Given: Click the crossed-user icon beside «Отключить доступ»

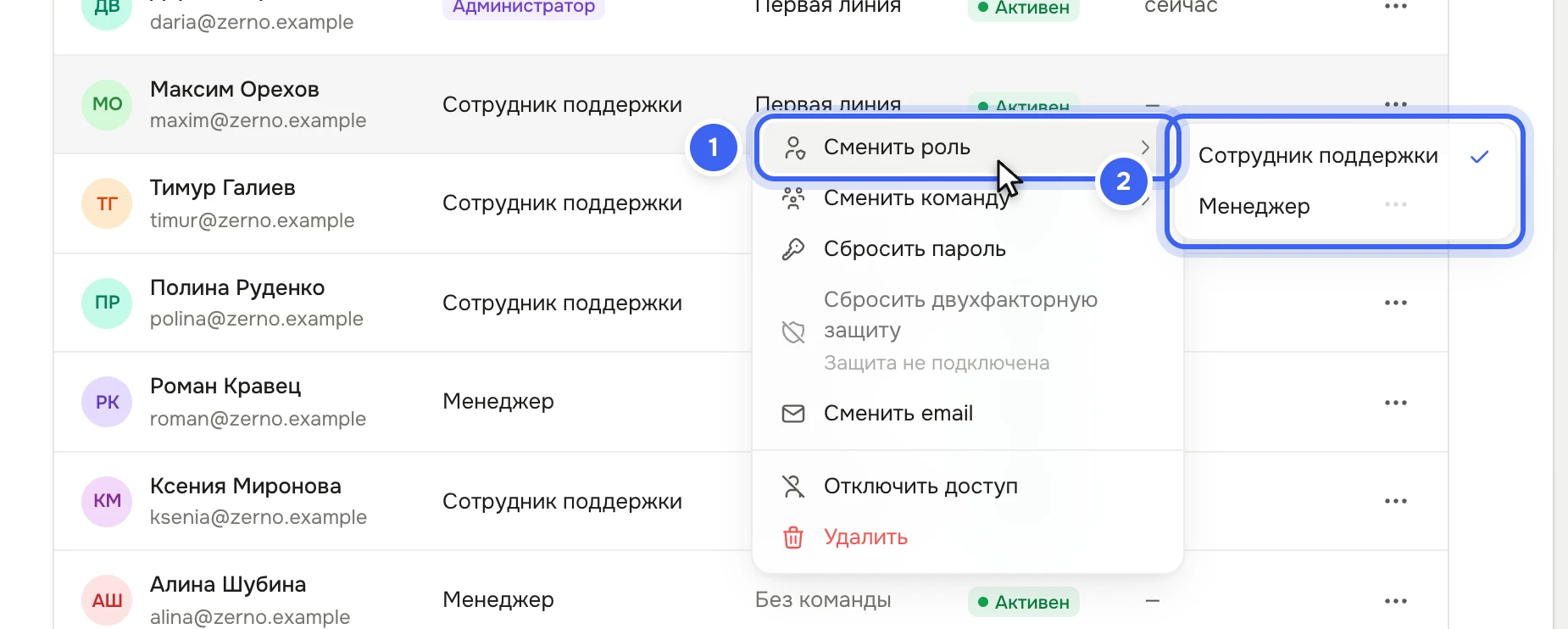Looking at the screenshot, I should pyautogui.click(x=793, y=487).
